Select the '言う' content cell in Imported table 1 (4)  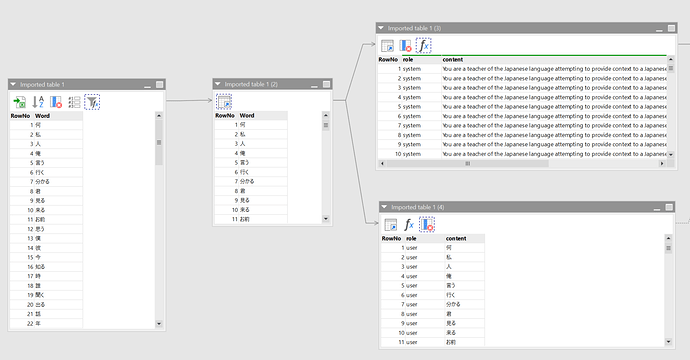(x=465, y=285)
